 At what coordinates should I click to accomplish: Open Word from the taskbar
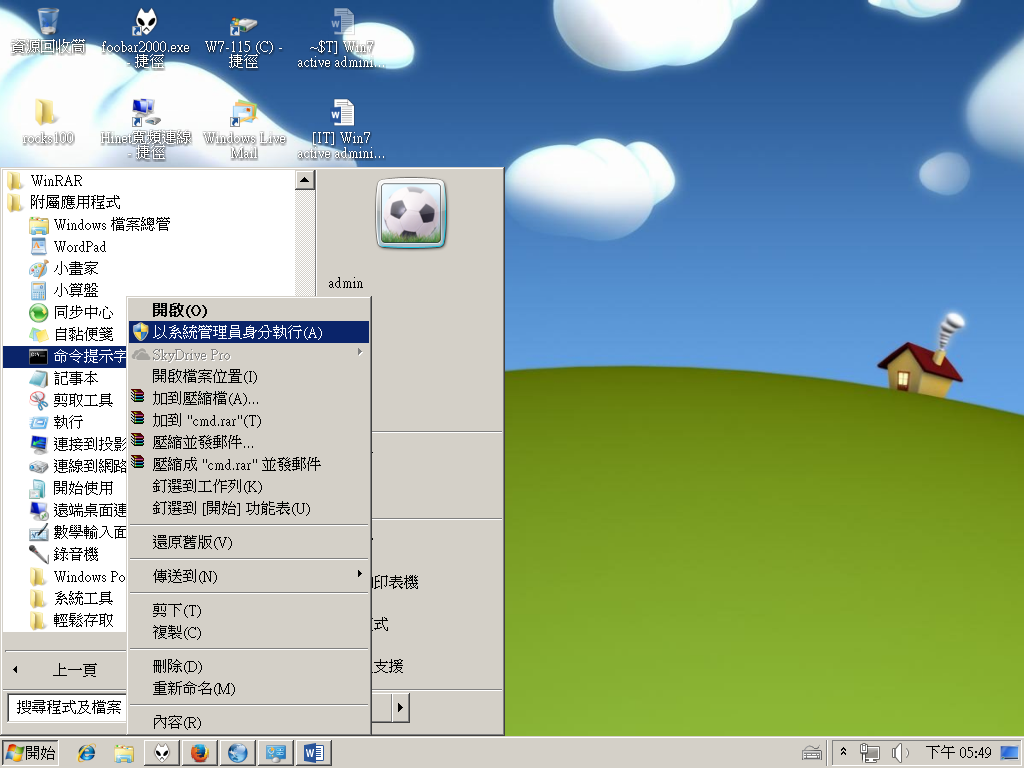click(x=314, y=753)
